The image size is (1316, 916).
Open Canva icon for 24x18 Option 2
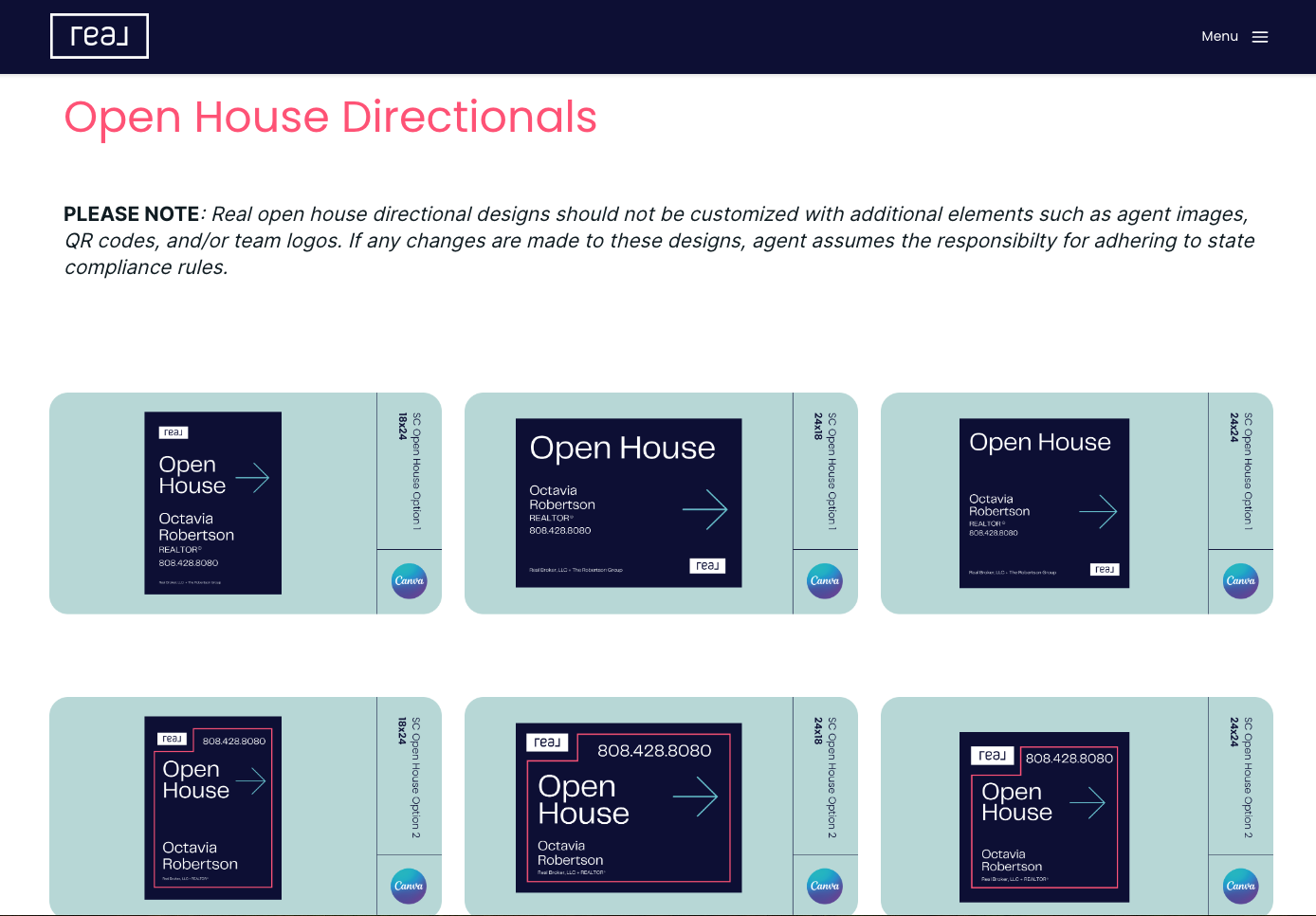(825, 887)
